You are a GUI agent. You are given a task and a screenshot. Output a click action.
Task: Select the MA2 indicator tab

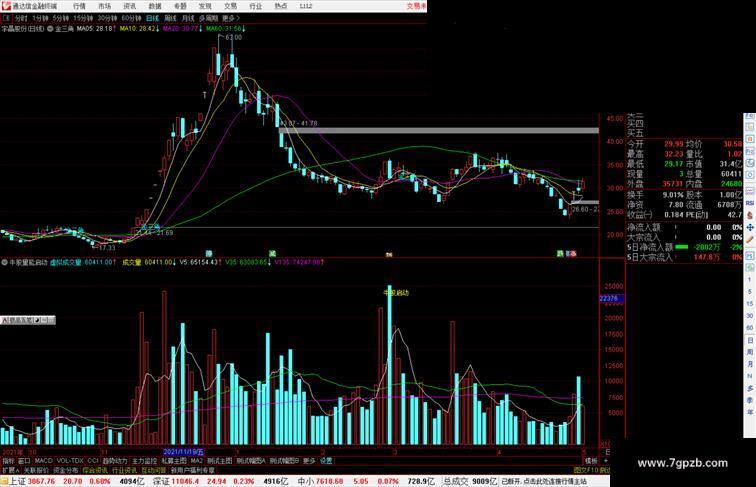click(197, 461)
